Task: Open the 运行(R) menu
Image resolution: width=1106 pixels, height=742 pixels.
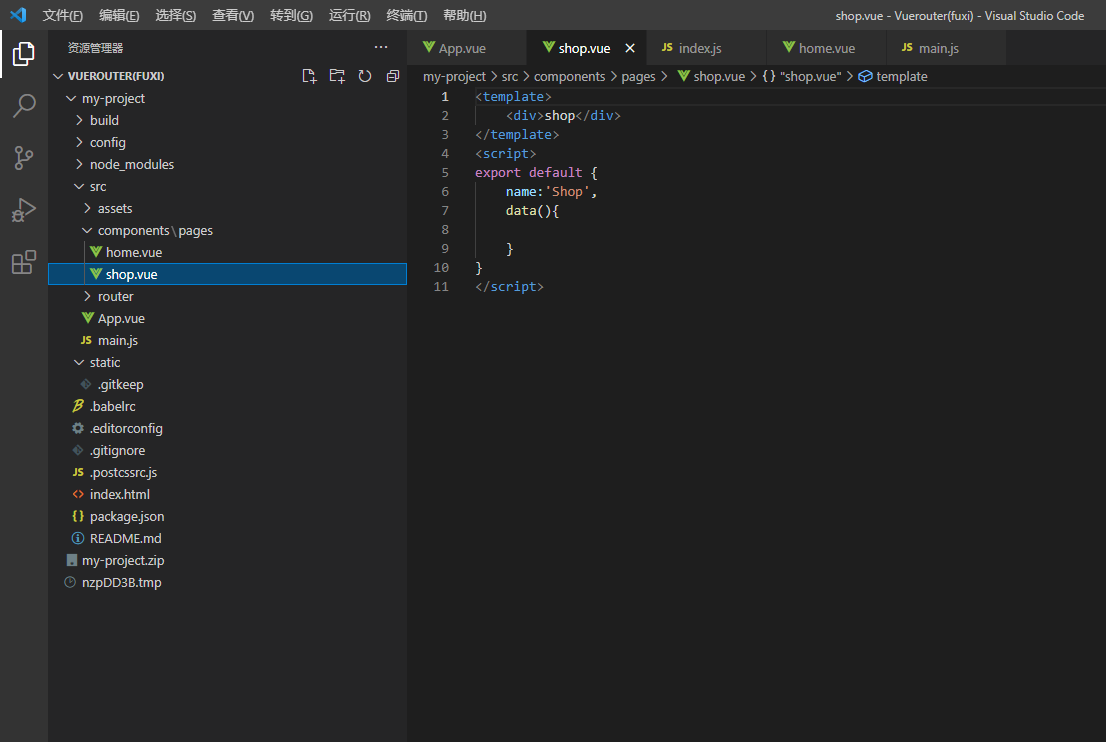Action: 350,16
